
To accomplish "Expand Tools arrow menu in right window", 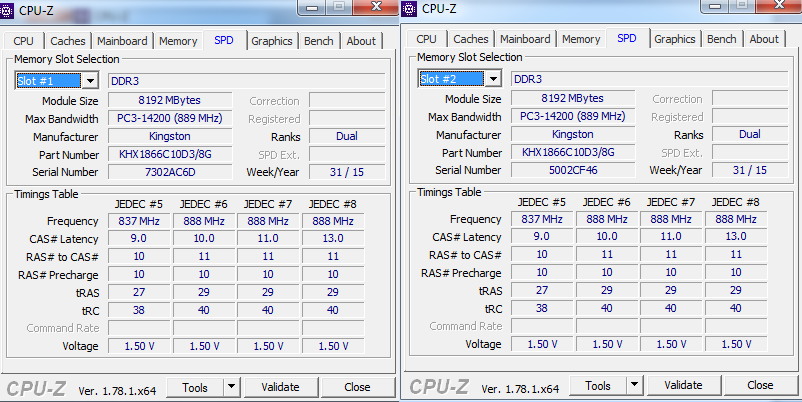I will [x=634, y=385].
